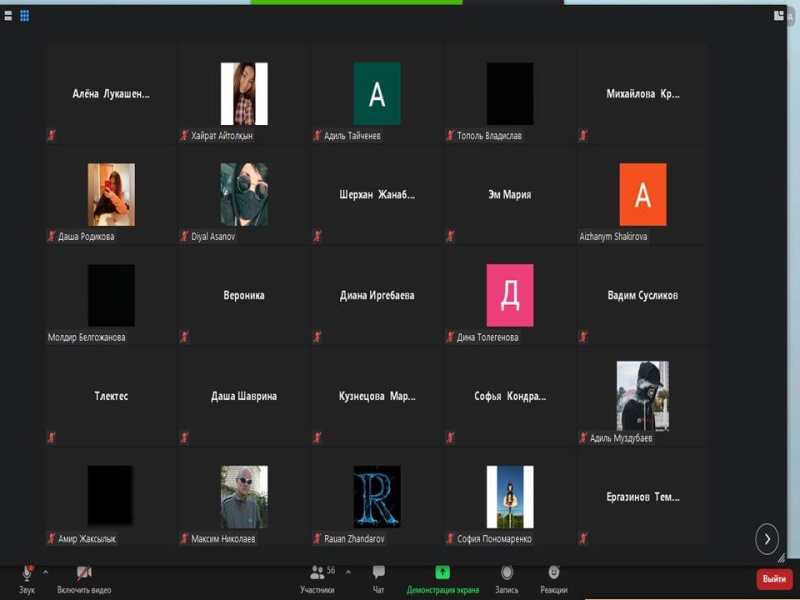Image resolution: width=800 pixels, height=600 pixels.
Task: Click the name Даша Шаврина
Action: tap(244, 396)
